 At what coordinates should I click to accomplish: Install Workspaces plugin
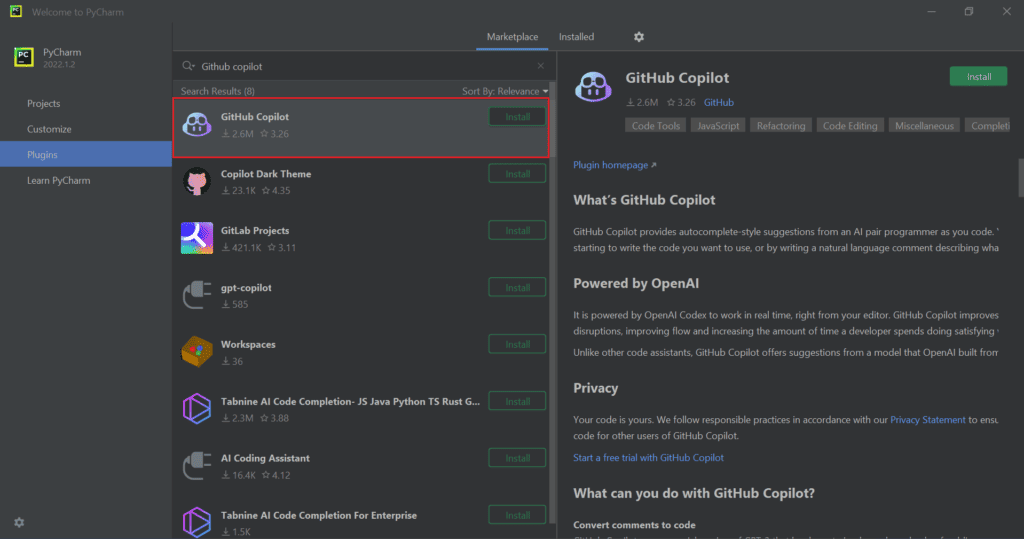pos(517,344)
